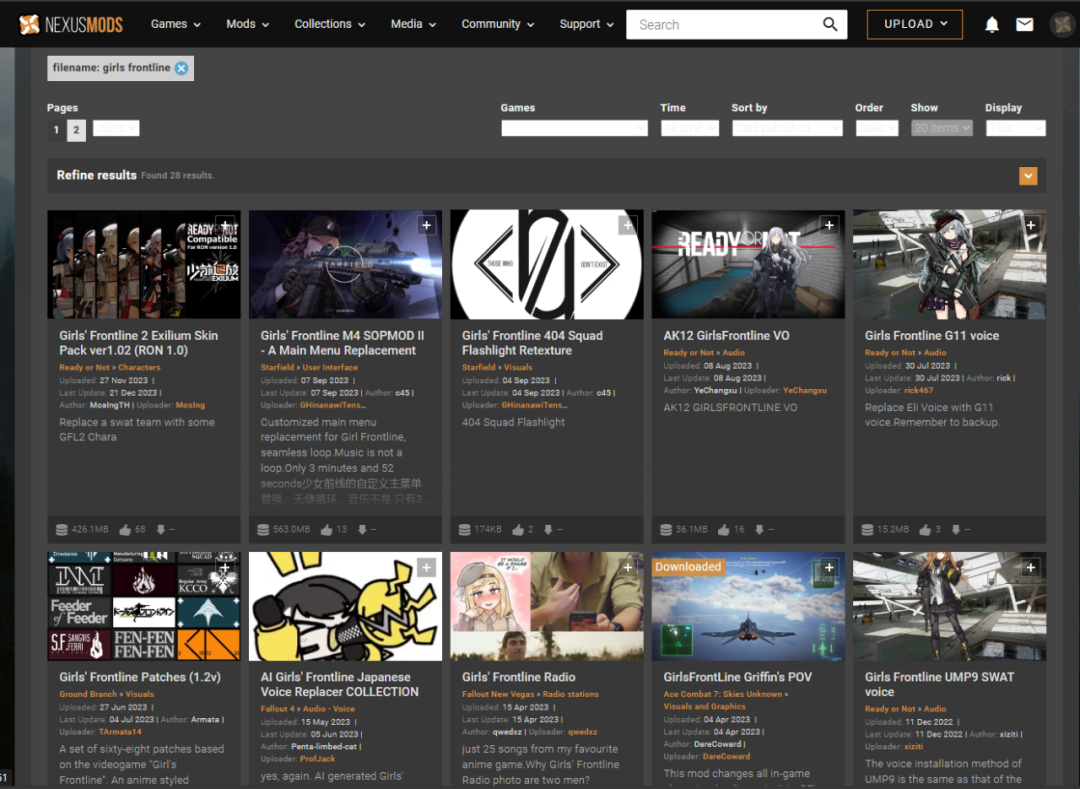Open the Games filter dropdown
Viewport: 1080px width, 789px height.
pos(574,128)
